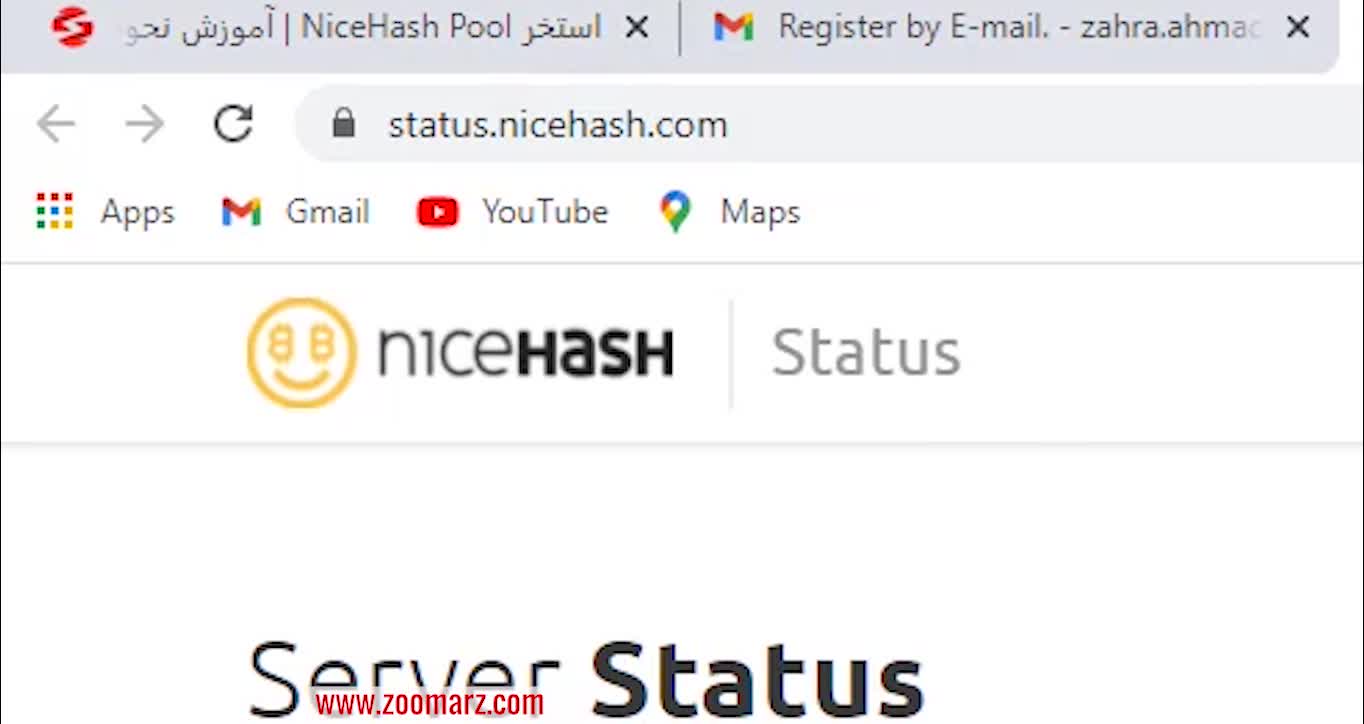Click the NiceHash wordmark in header
Screen dimensions: 1364x724
[526, 353]
